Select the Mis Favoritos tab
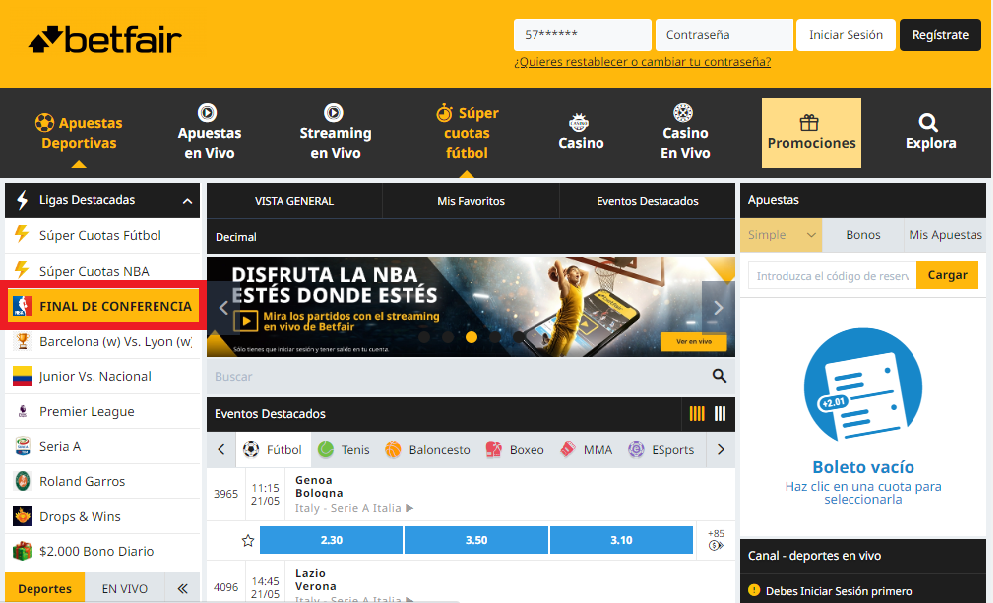The height and width of the screenshot is (603, 993). 471,201
